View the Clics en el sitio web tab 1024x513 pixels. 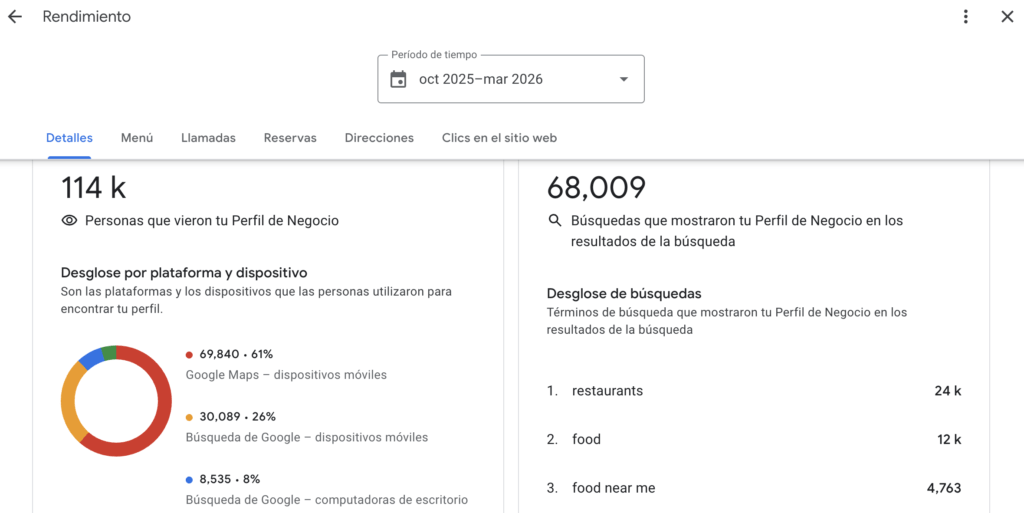point(499,138)
